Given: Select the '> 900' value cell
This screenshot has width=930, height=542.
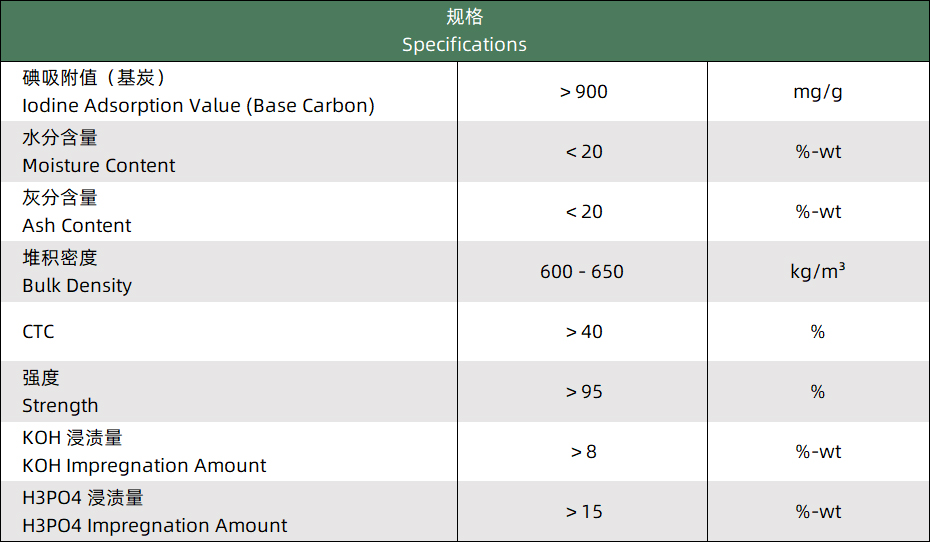Looking at the screenshot, I should [x=584, y=92].
